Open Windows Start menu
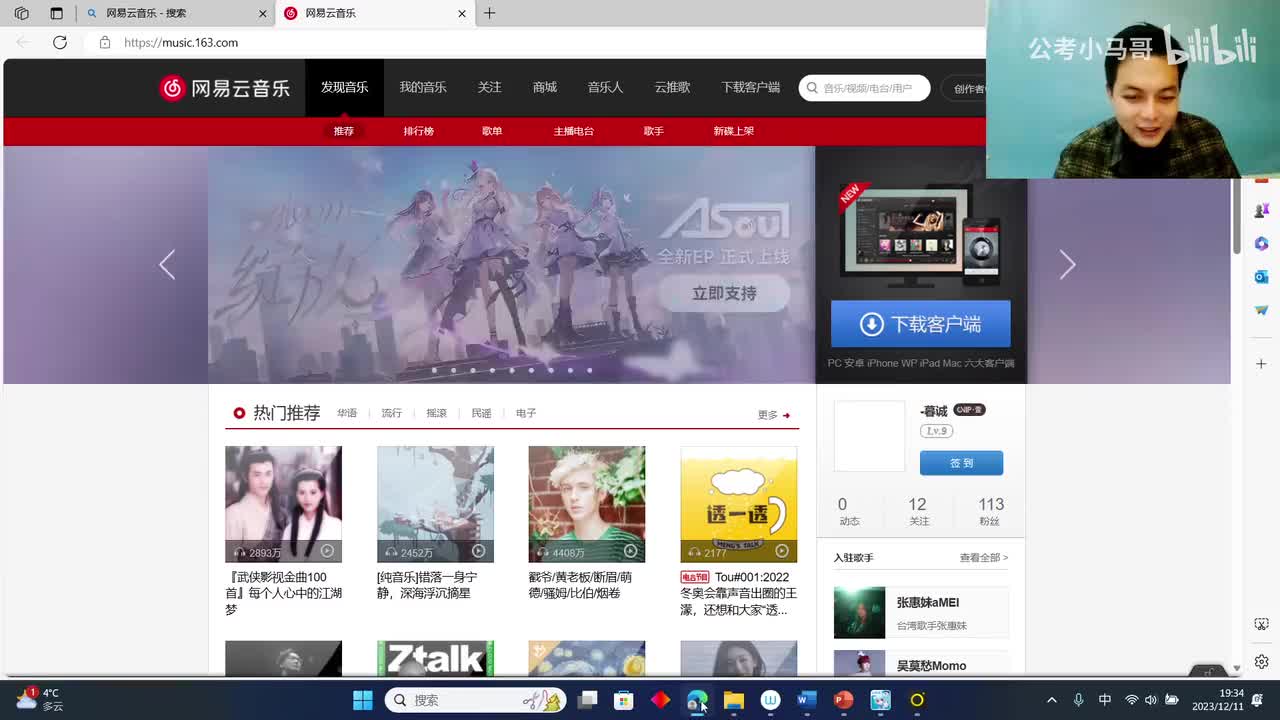 click(x=362, y=700)
